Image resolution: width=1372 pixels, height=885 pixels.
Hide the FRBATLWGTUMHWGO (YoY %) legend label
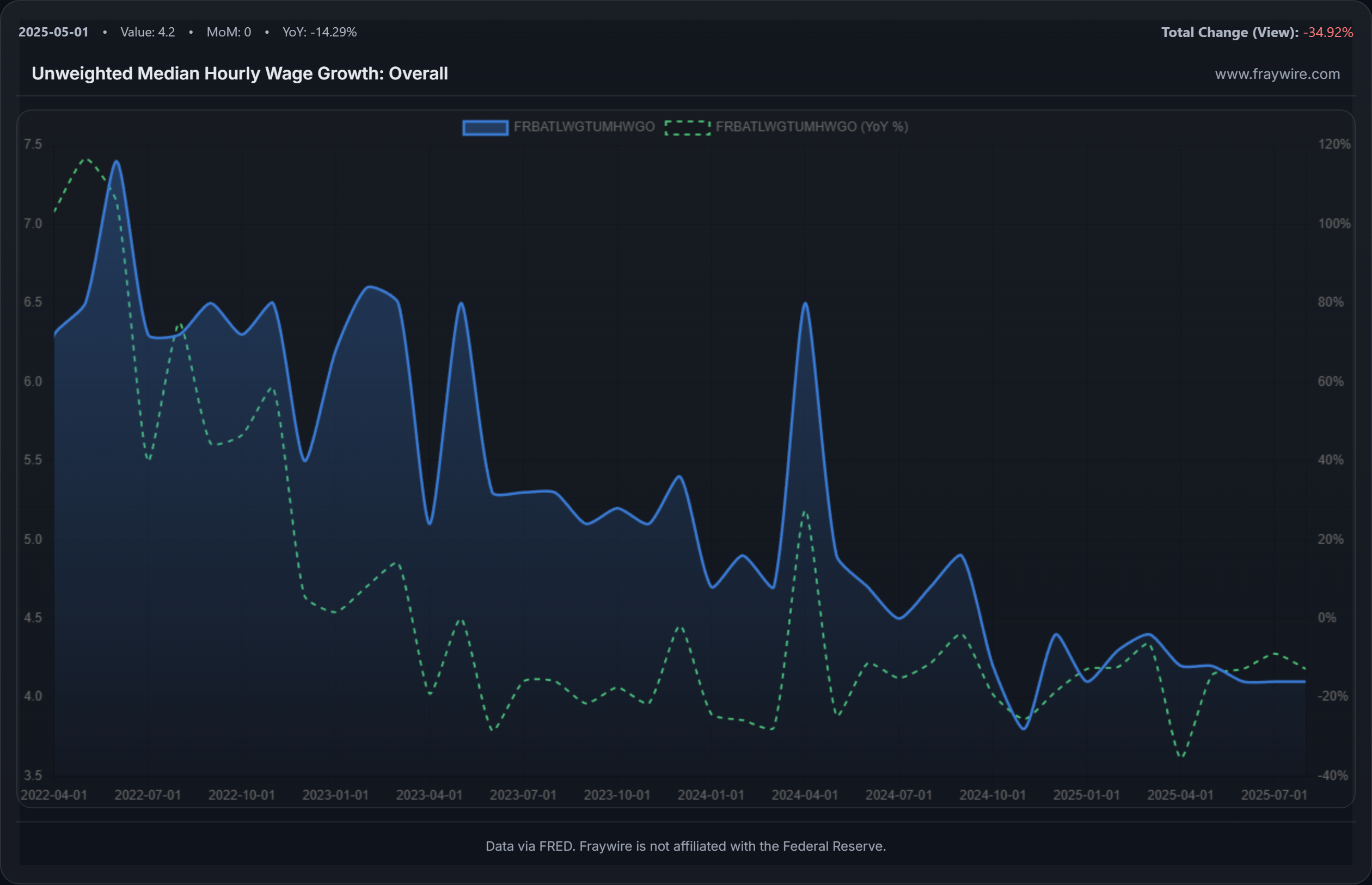812,127
